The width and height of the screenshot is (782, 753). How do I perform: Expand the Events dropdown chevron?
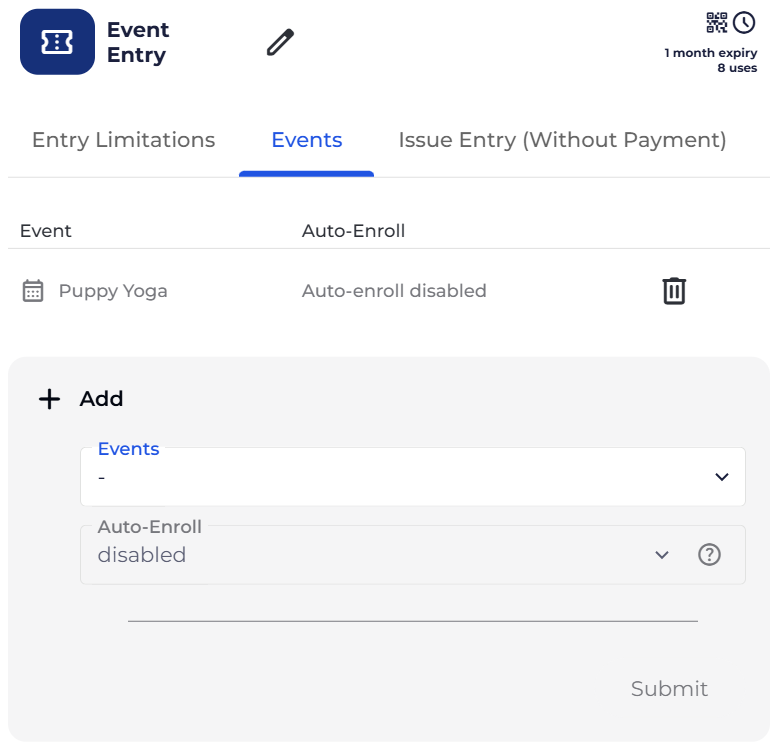tap(722, 477)
